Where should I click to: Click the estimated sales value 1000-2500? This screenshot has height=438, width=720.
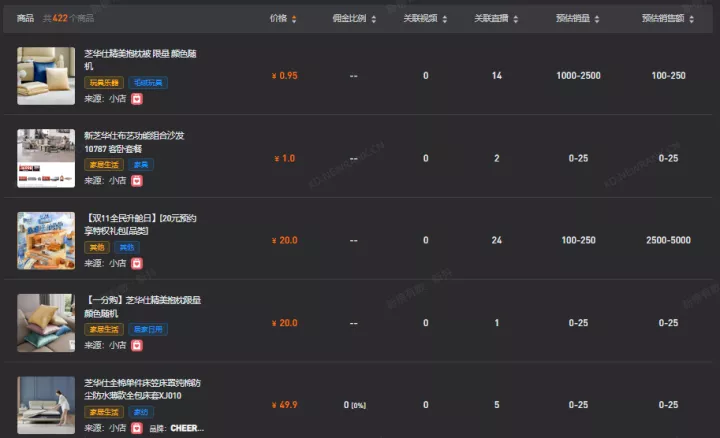[x=578, y=76]
